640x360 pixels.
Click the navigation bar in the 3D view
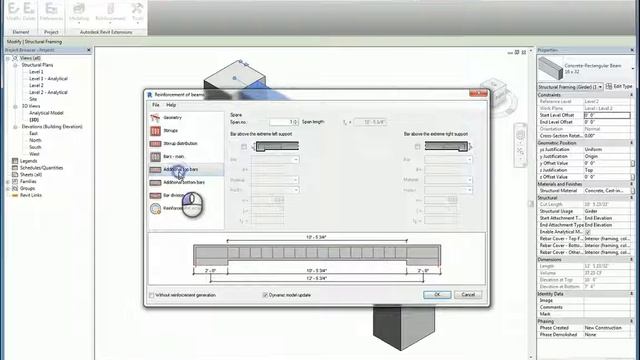(x=520, y=145)
